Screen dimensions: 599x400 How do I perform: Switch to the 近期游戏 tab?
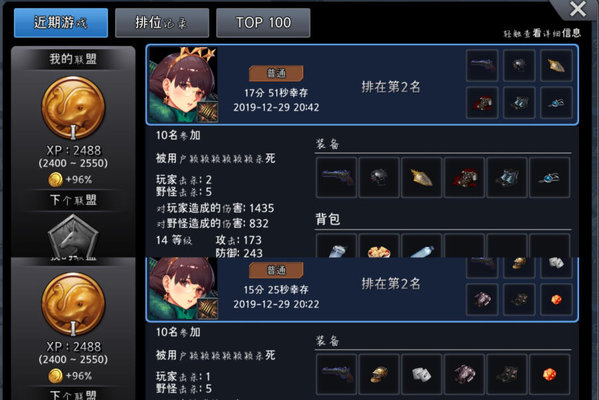(61, 23)
